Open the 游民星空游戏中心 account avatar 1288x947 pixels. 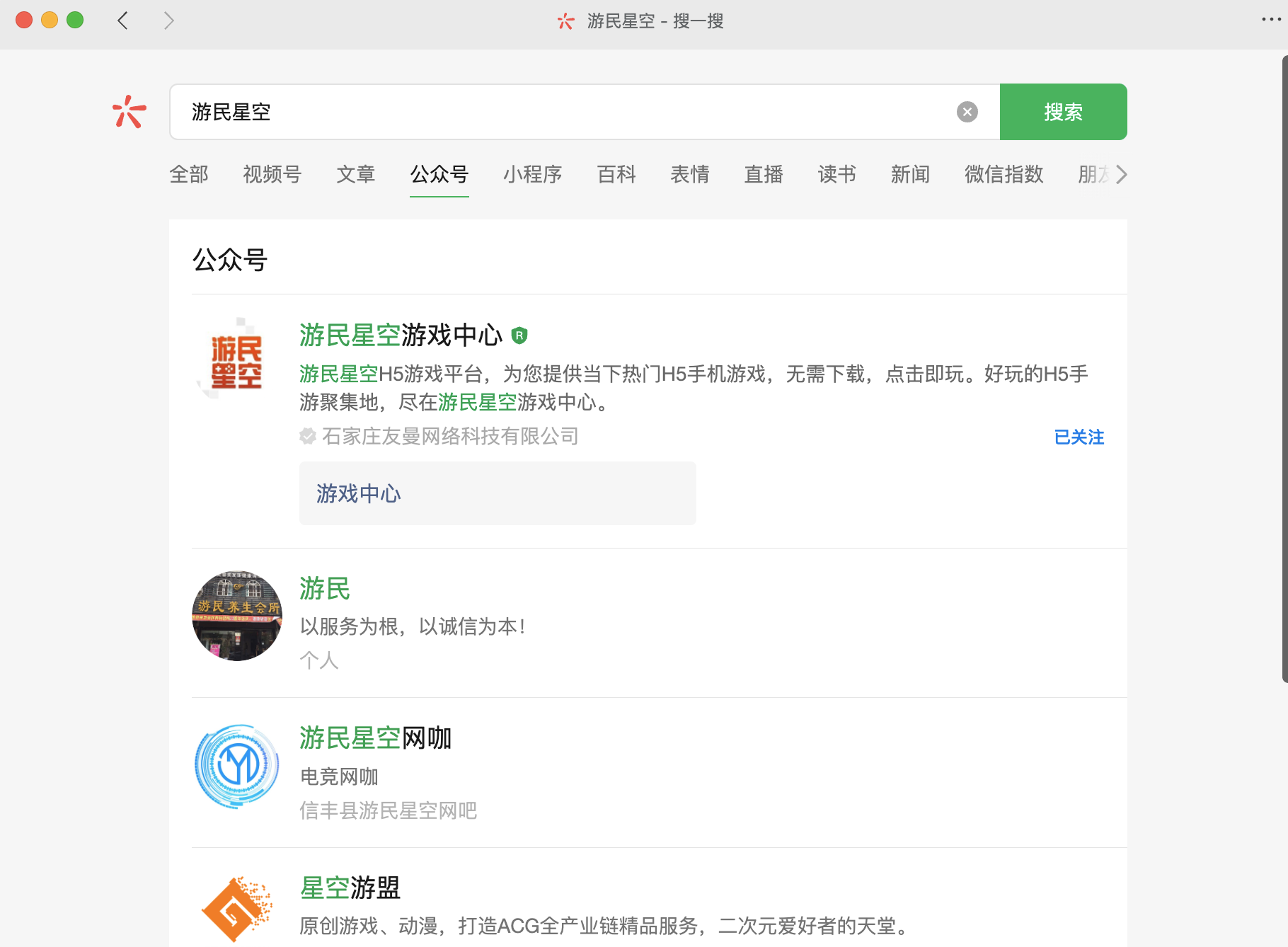pyautogui.click(x=237, y=361)
